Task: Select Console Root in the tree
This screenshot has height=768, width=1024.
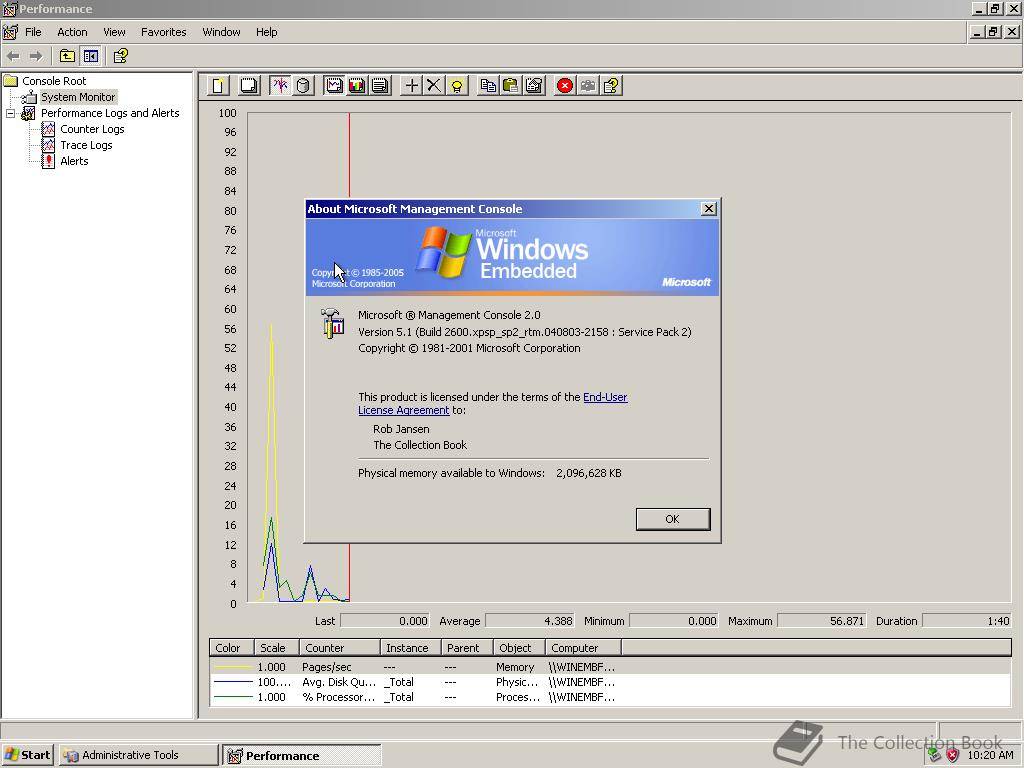Action: click(x=54, y=81)
